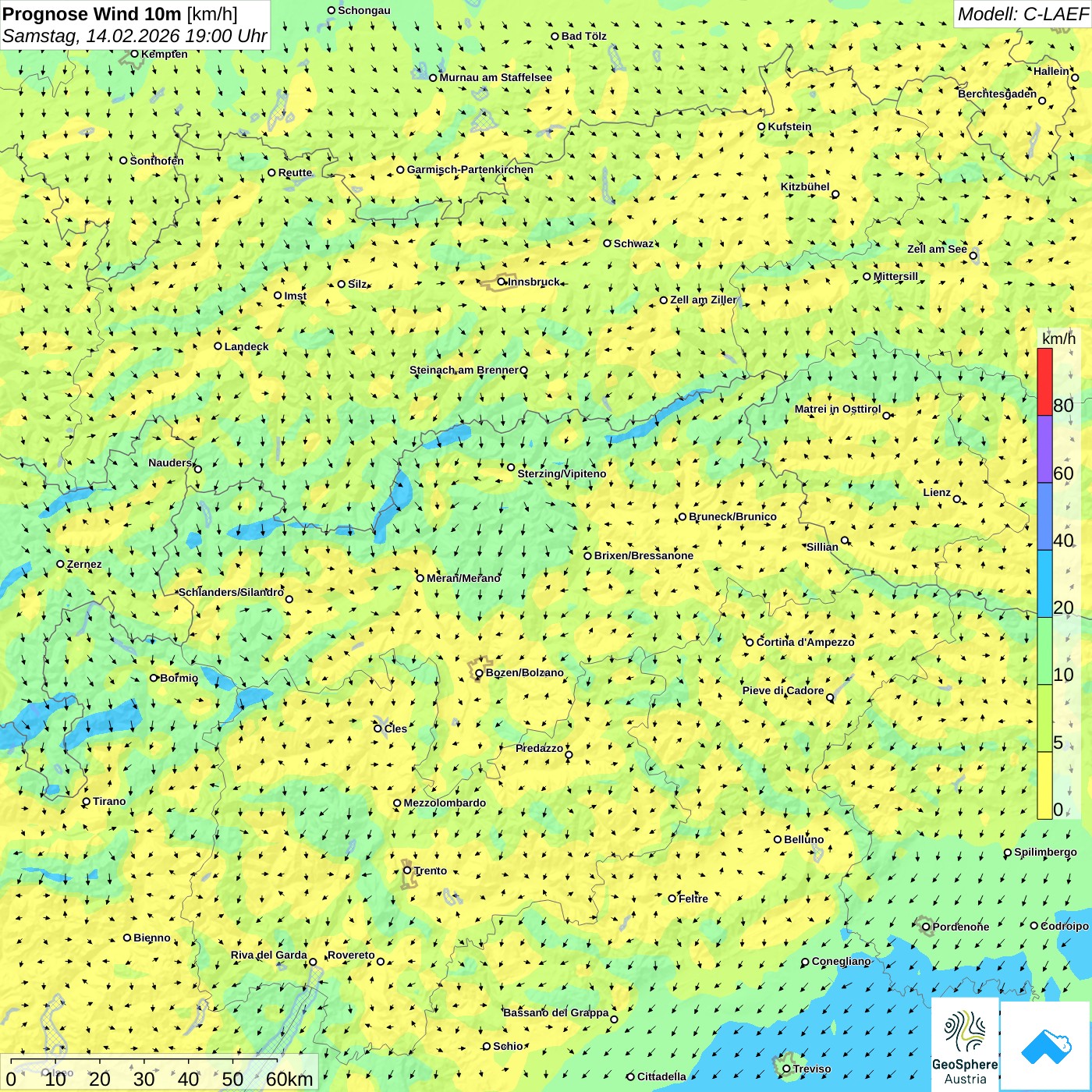This screenshot has width=1092, height=1092.
Task: Select the Lienz city label
Action: point(937,492)
